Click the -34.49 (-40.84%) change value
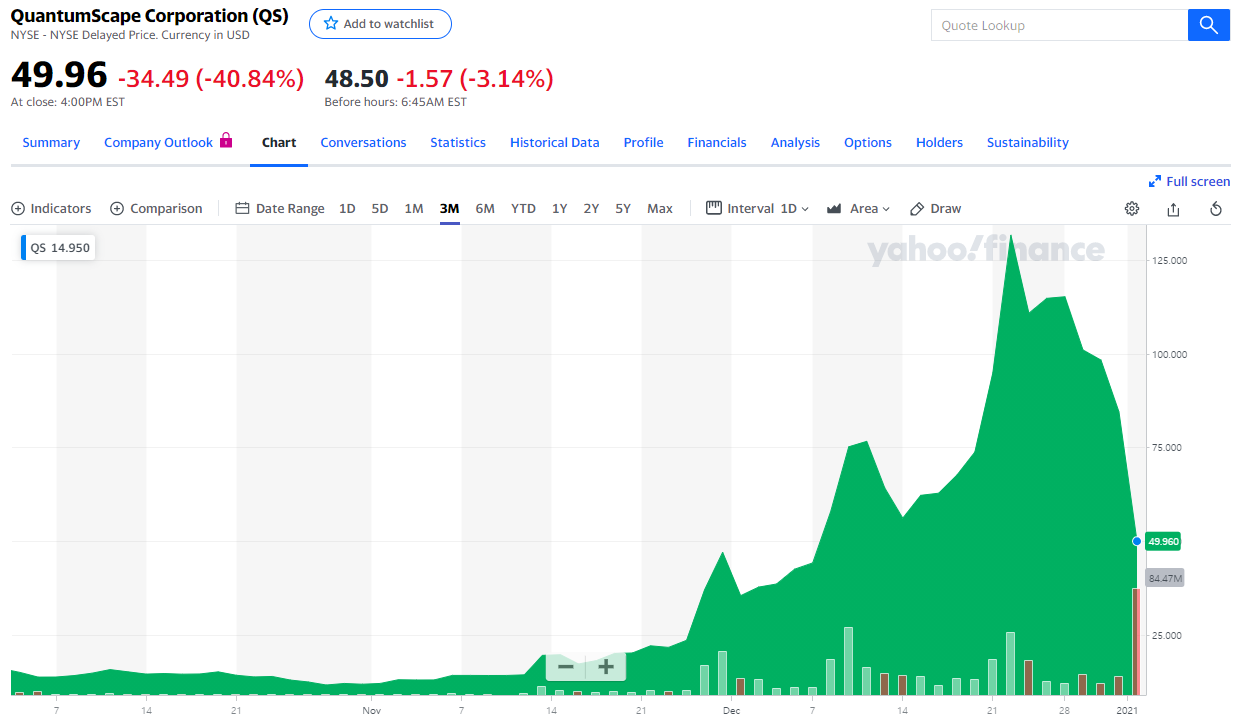 point(211,78)
